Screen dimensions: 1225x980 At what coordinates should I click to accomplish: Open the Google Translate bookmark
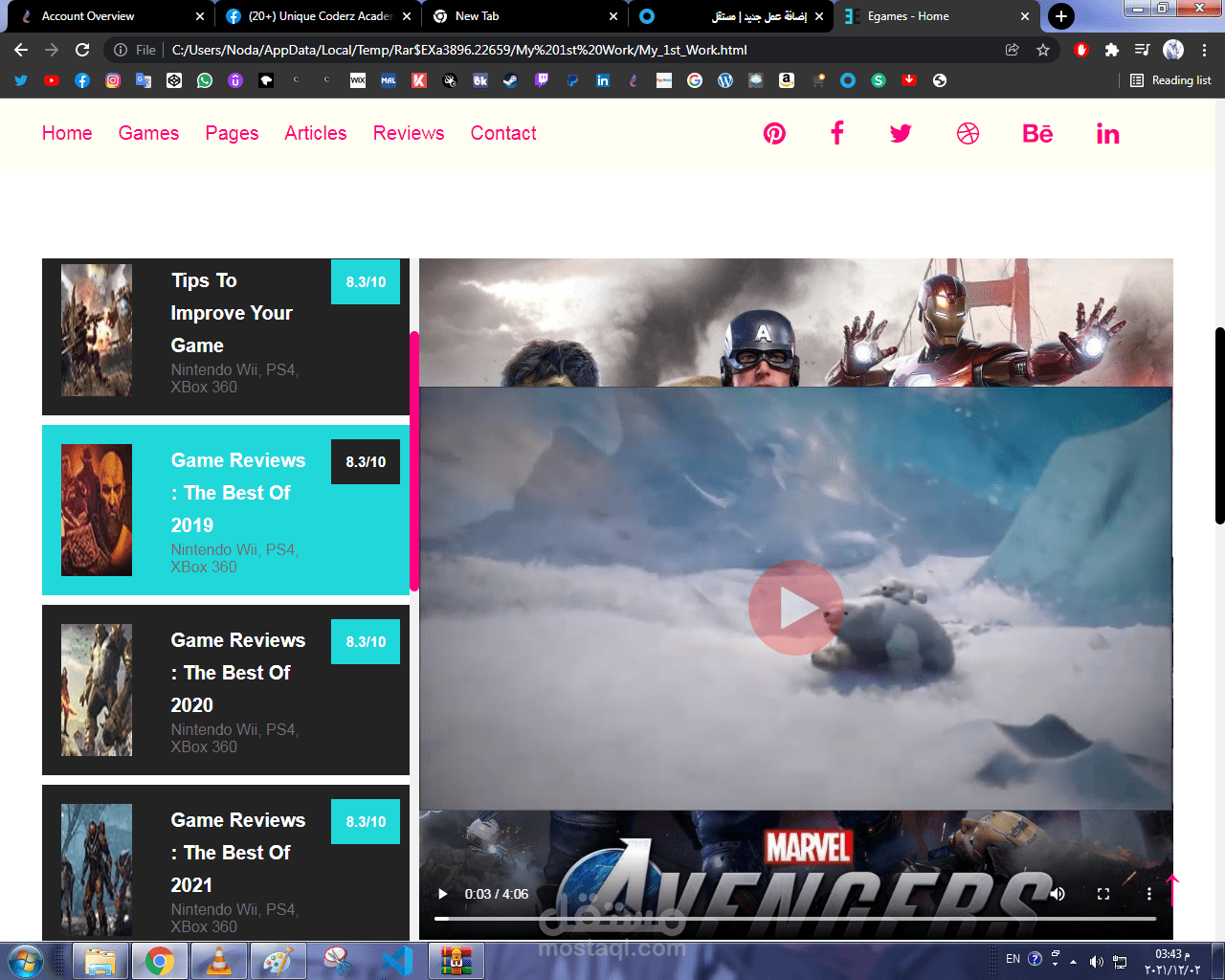point(144,80)
